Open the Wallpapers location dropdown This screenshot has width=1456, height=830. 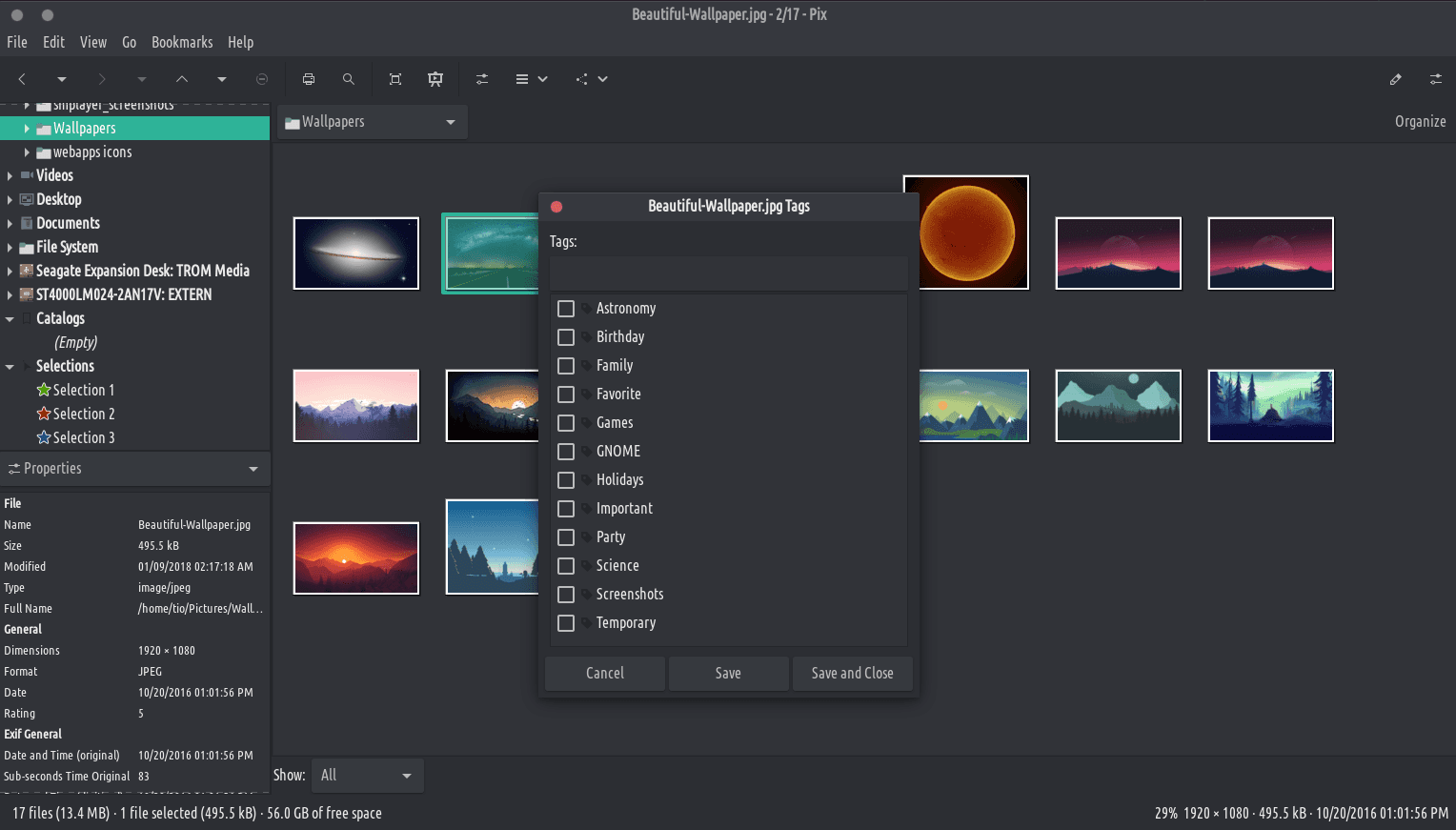click(372, 122)
